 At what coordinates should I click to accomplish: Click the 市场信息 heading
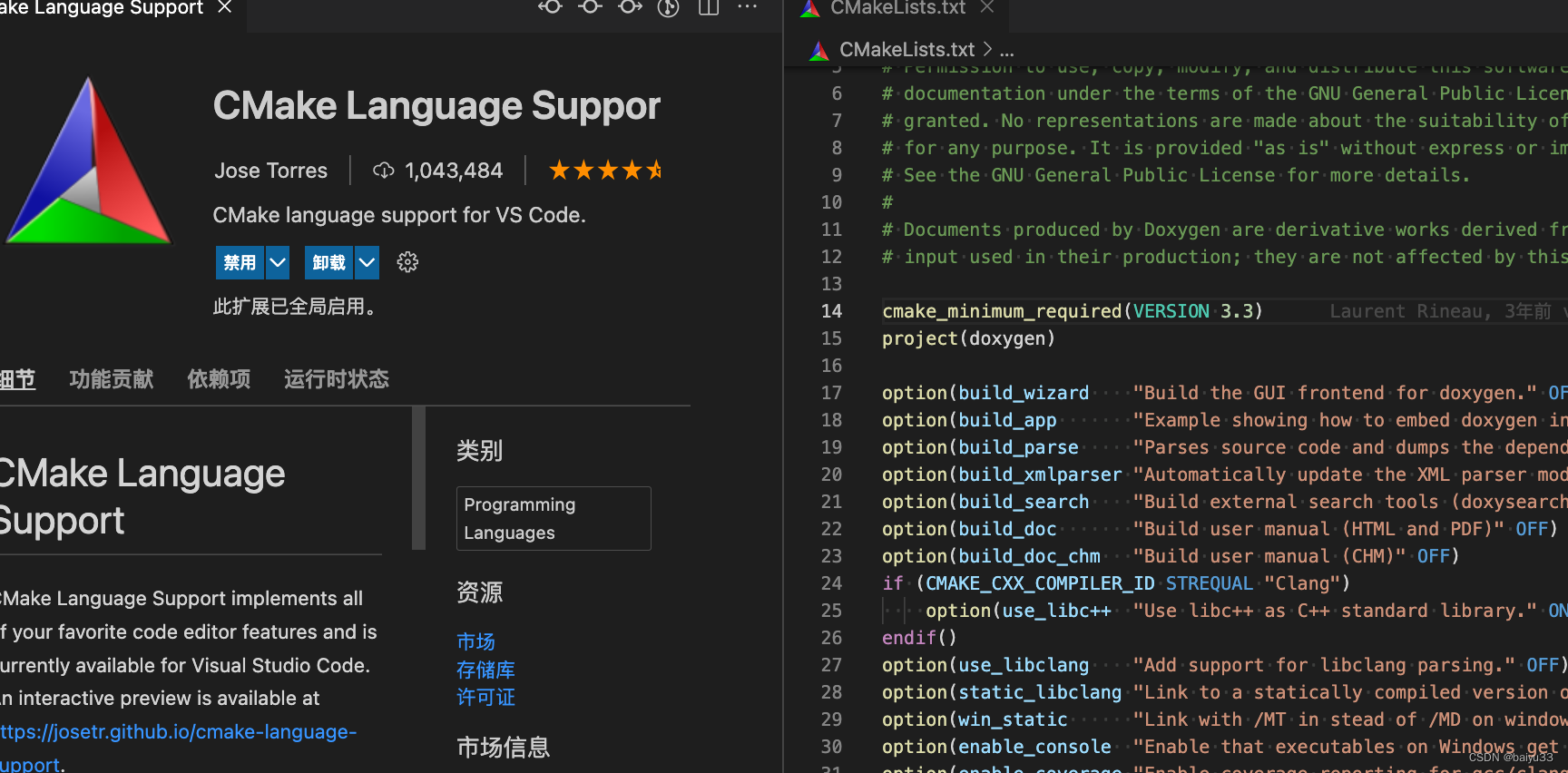coord(503,748)
